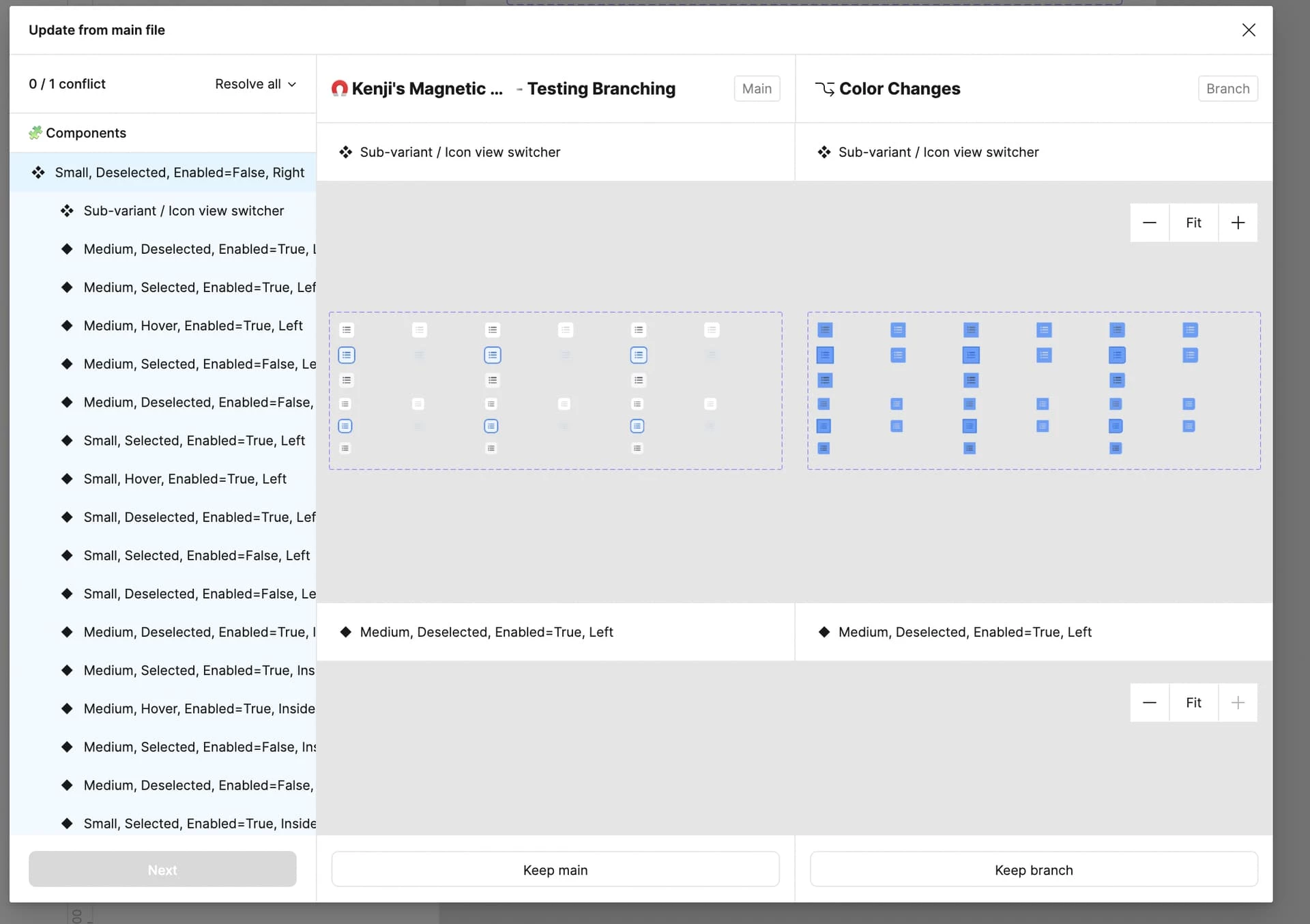Click the branch arrow icon beside Color Changes
Viewport: 1310px width, 924px height.
[x=824, y=89]
